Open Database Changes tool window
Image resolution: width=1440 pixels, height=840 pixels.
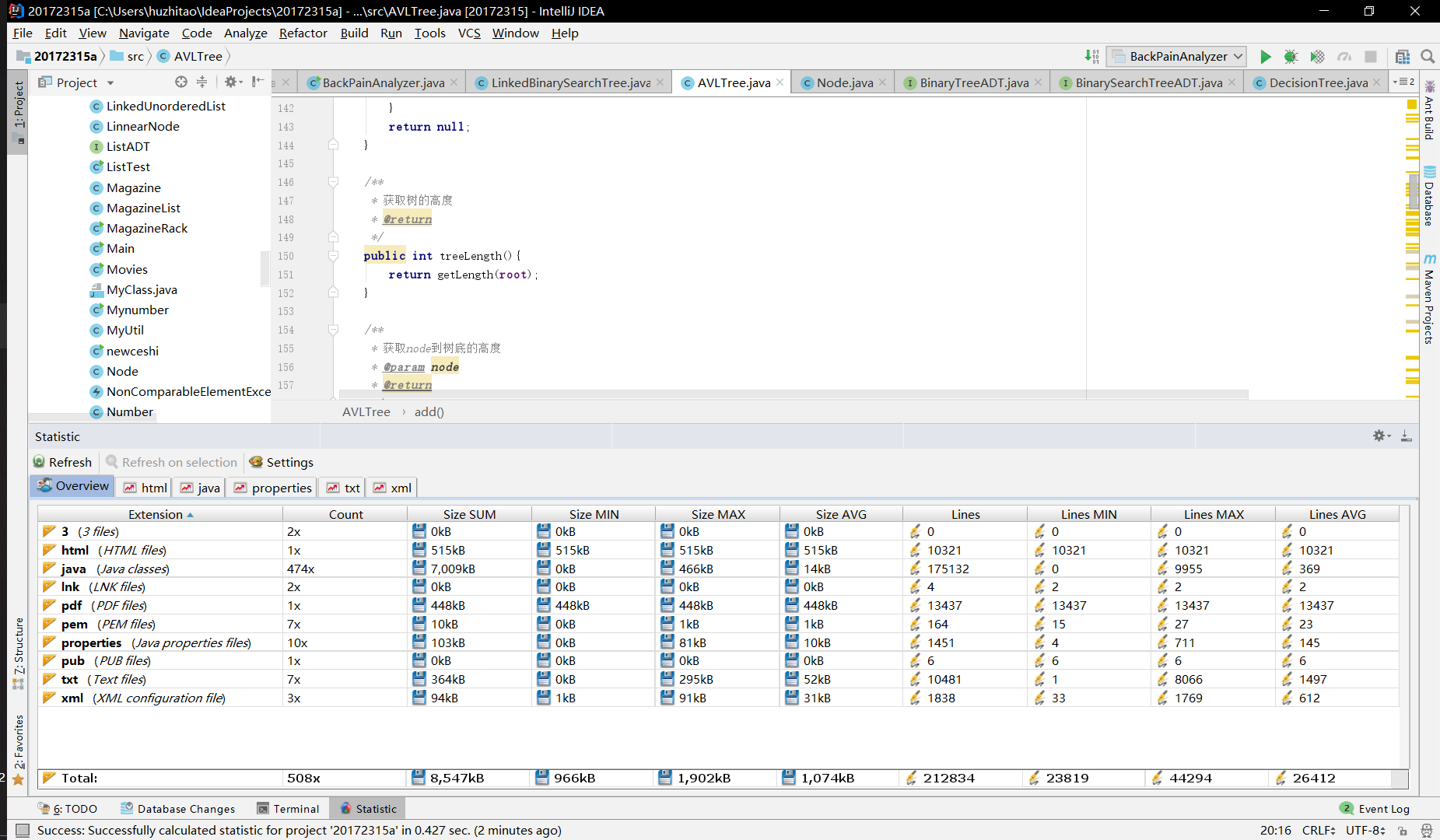[x=178, y=809]
